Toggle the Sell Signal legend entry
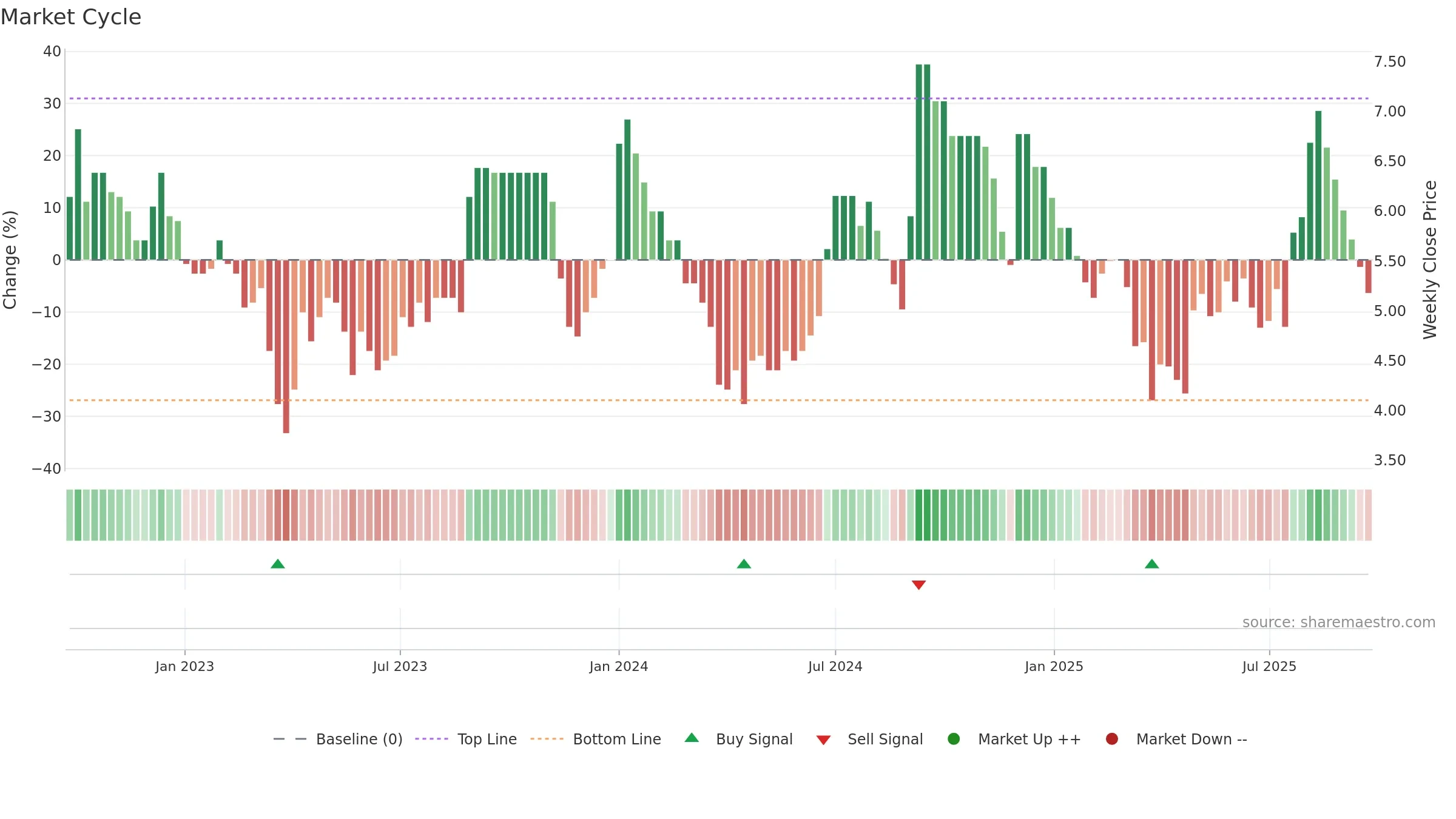The image size is (1456, 819). [x=869, y=739]
